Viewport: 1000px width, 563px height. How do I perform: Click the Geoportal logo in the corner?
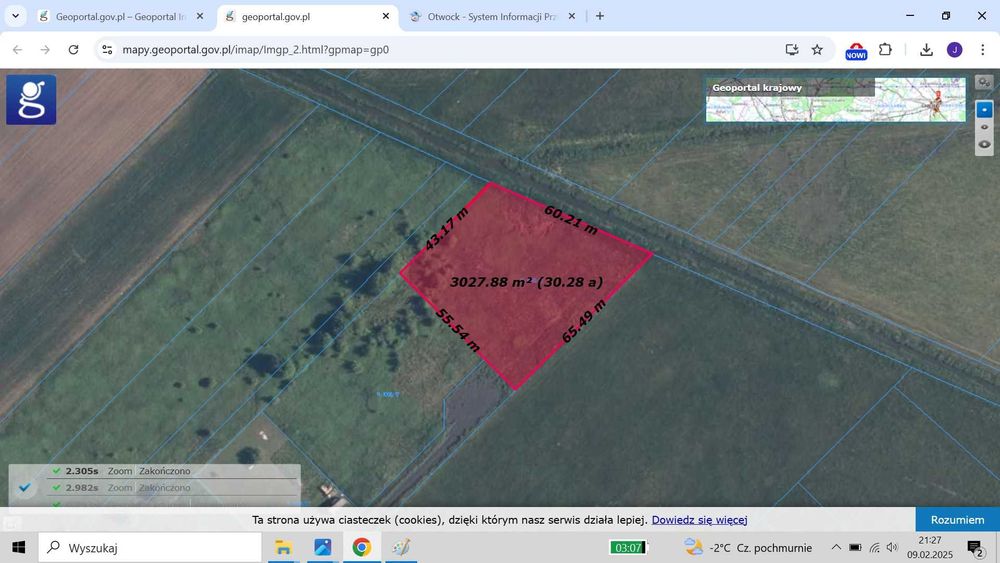click(x=31, y=100)
